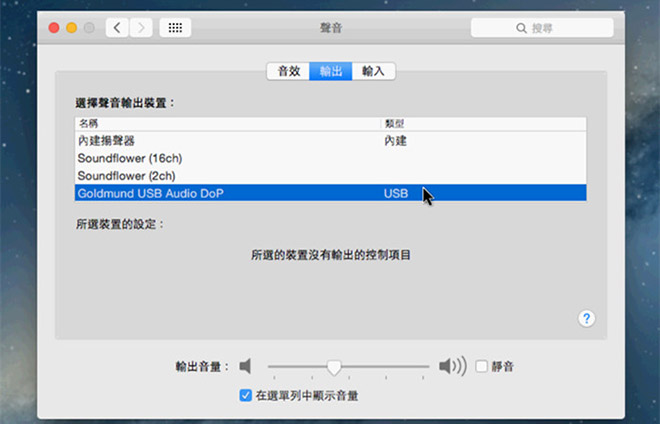
Task: Select Goldmund USB Audio DoP device
Action: point(330,193)
